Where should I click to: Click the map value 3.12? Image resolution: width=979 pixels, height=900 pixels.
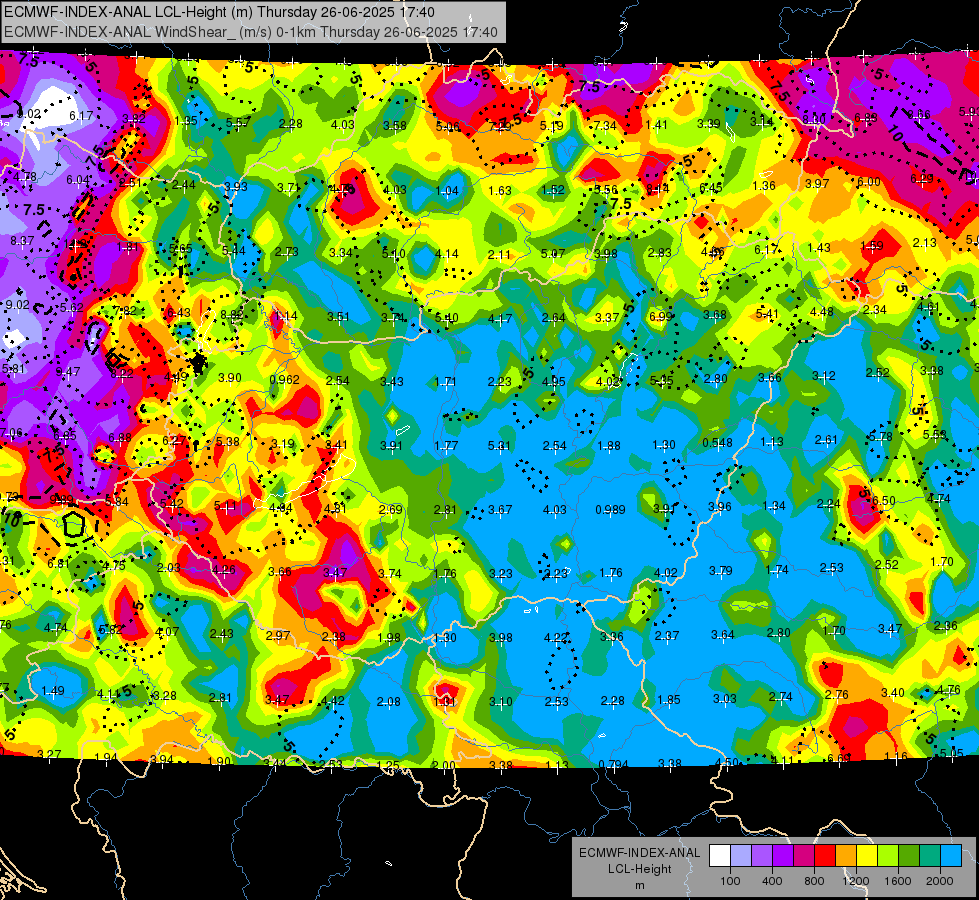[x=824, y=375]
